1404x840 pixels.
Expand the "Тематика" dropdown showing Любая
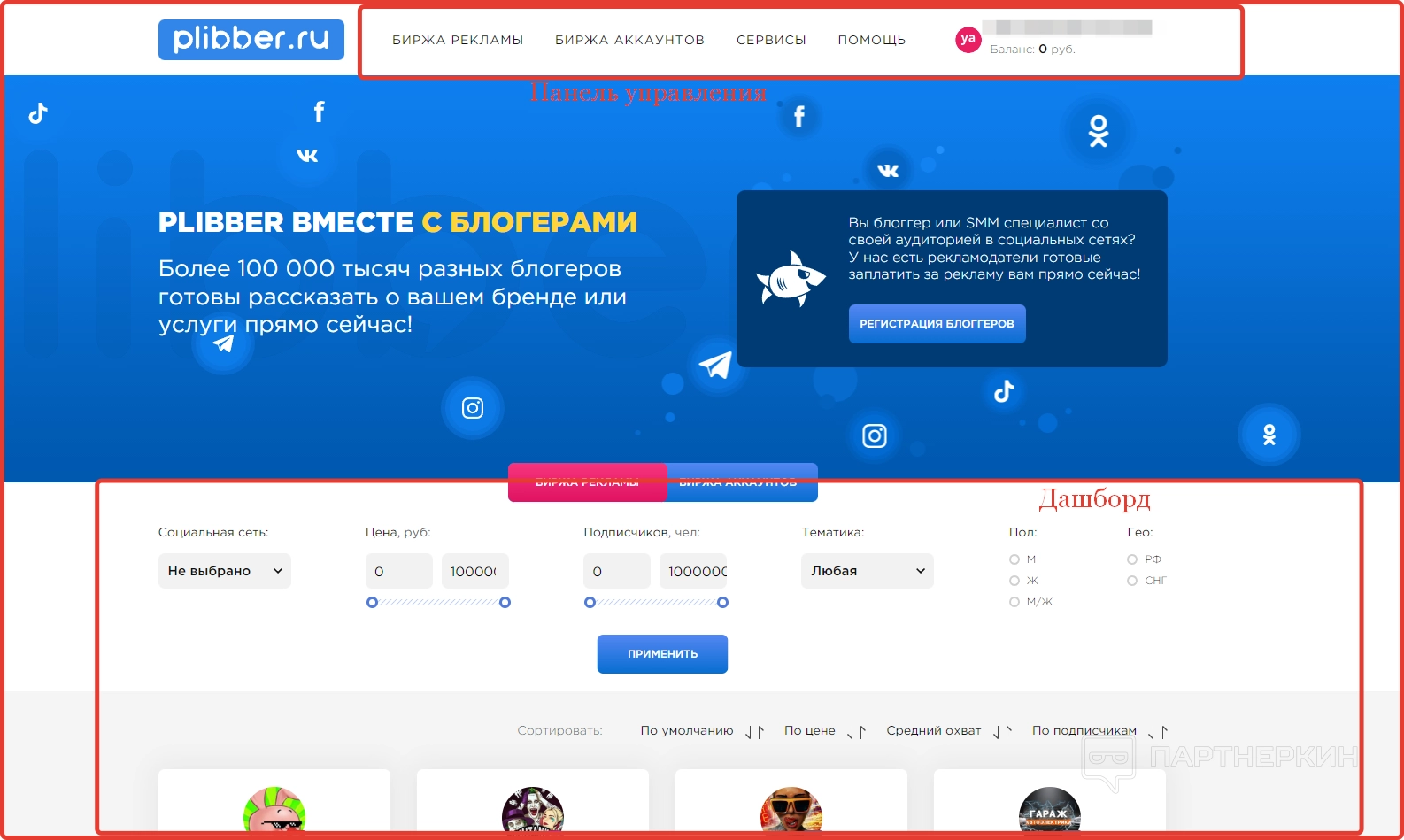(x=868, y=571)
